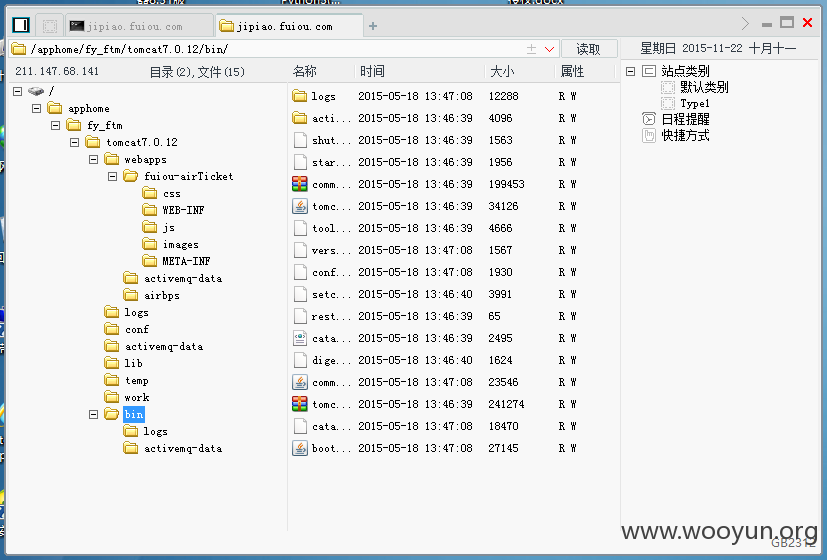827x560 pixels.
Task: Click the plus-minus icon in path bar
Action: [x=532, y=49]
